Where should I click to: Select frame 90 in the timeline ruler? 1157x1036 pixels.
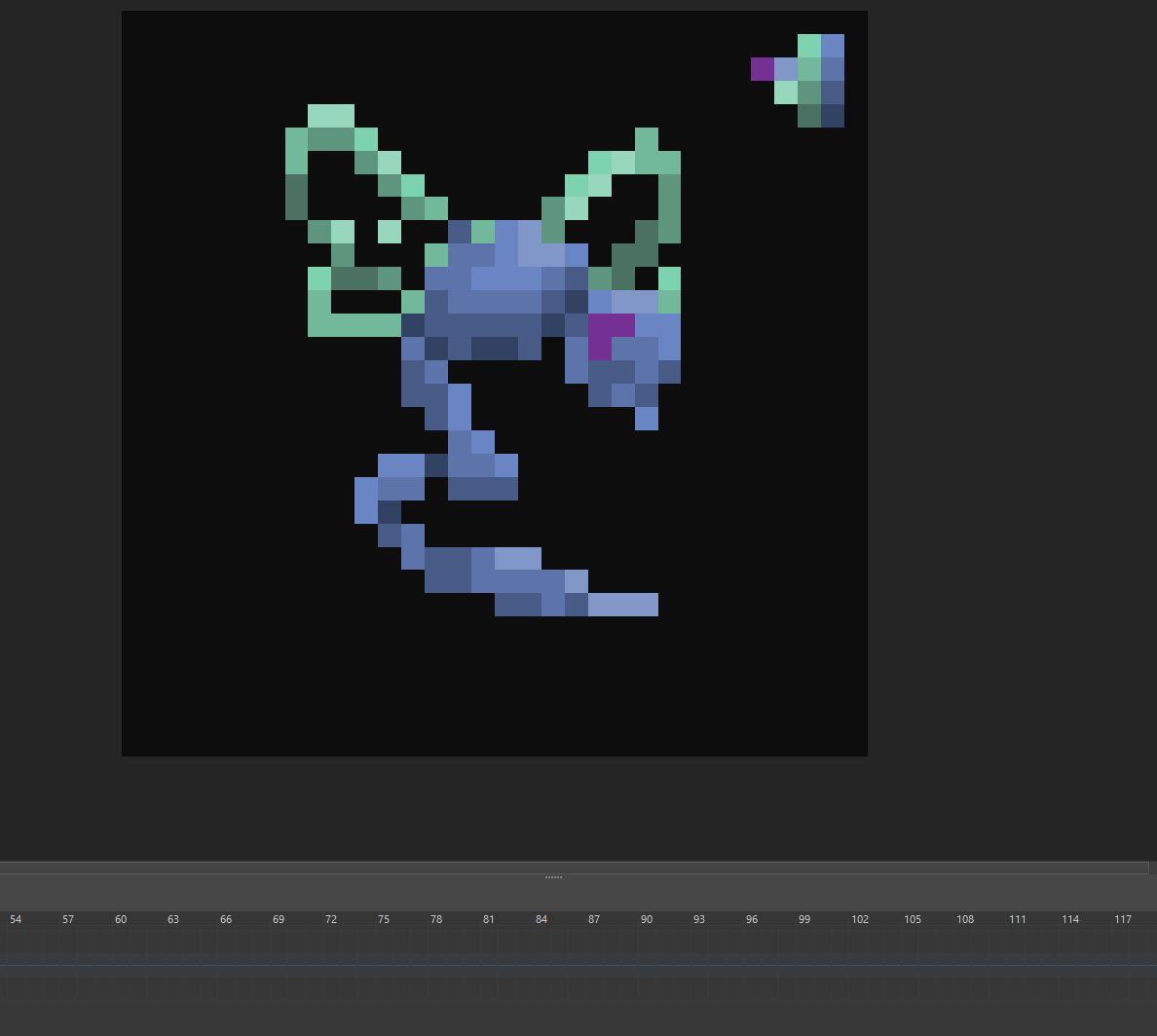tap(647, 919)
